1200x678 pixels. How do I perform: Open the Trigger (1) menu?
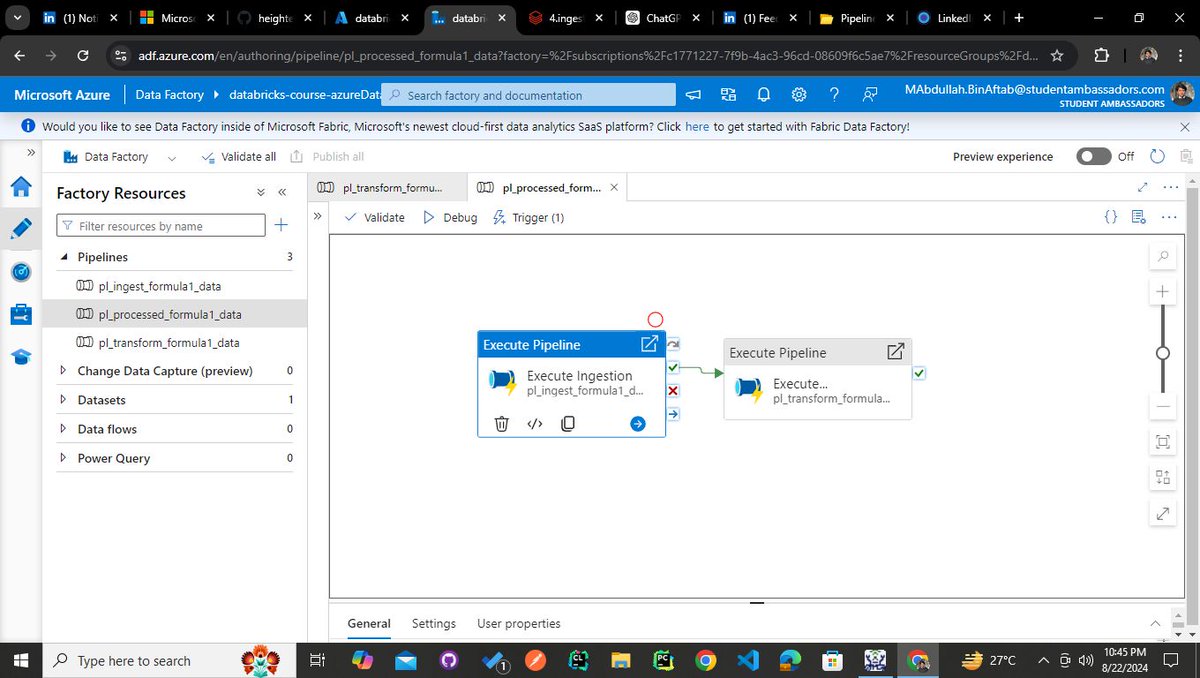tap(529, 217)
